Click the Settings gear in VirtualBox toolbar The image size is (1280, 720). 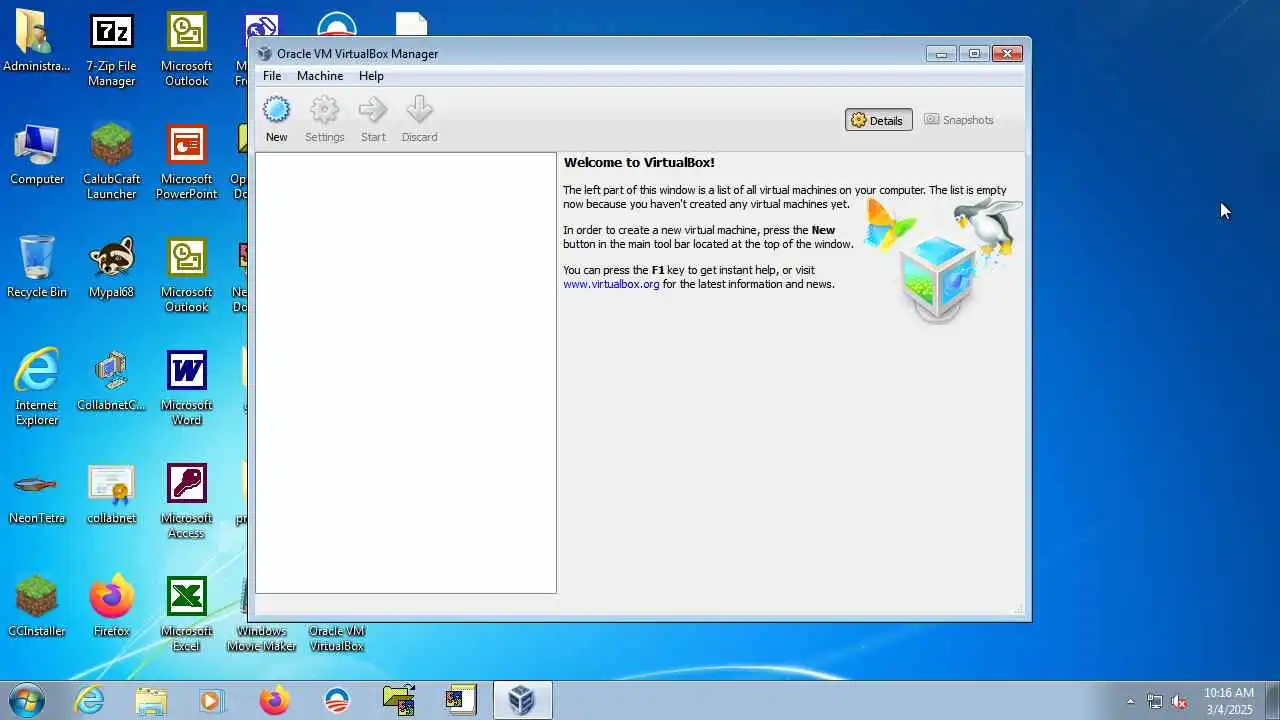[x=324, y=119]
